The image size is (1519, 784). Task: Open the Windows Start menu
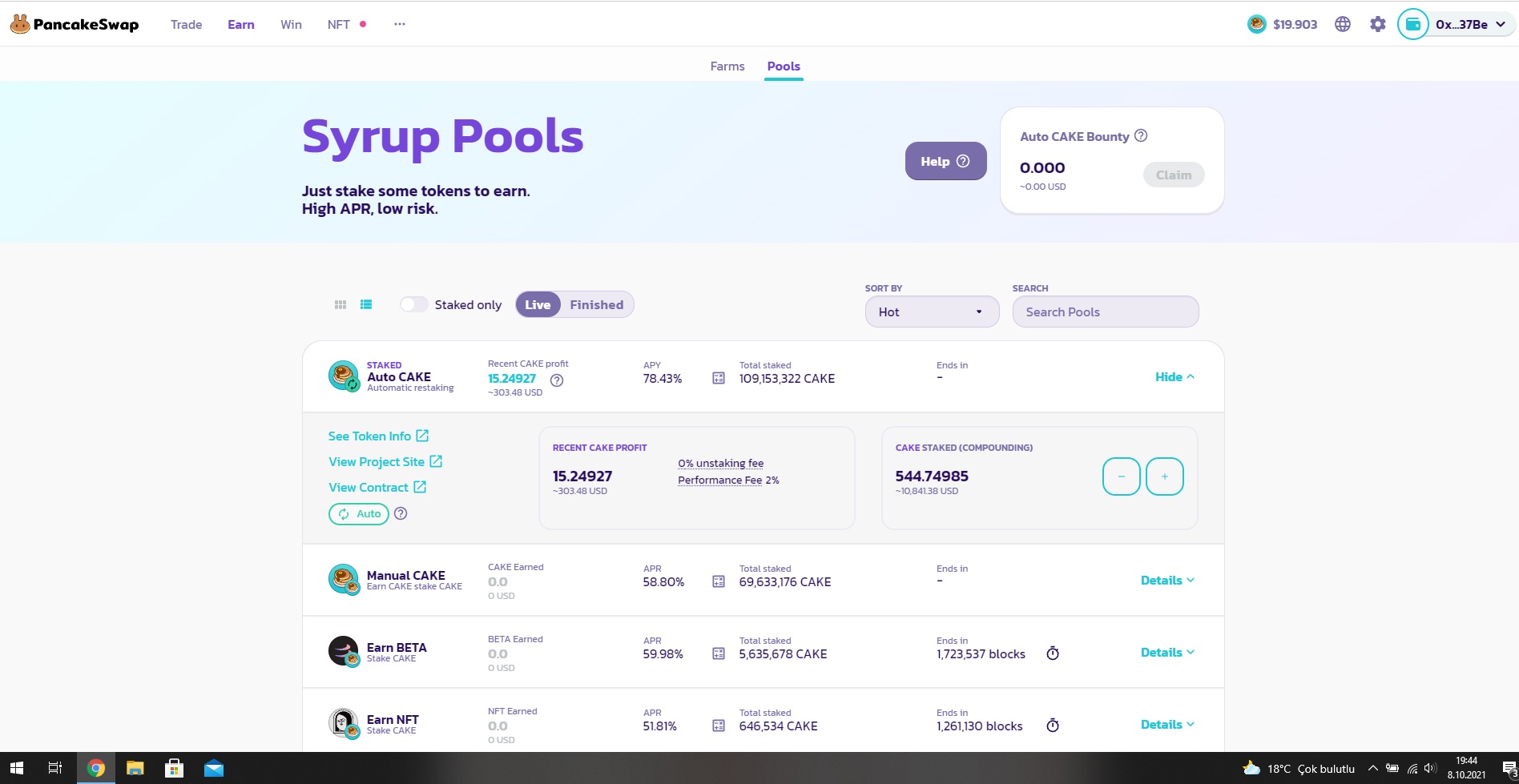click(x=17, y=769)
